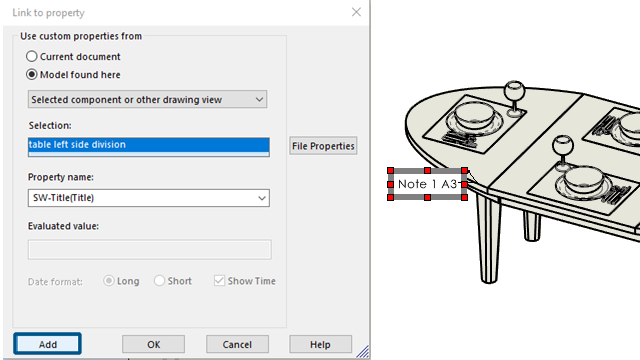Click the File Properties button

point(323,146)
